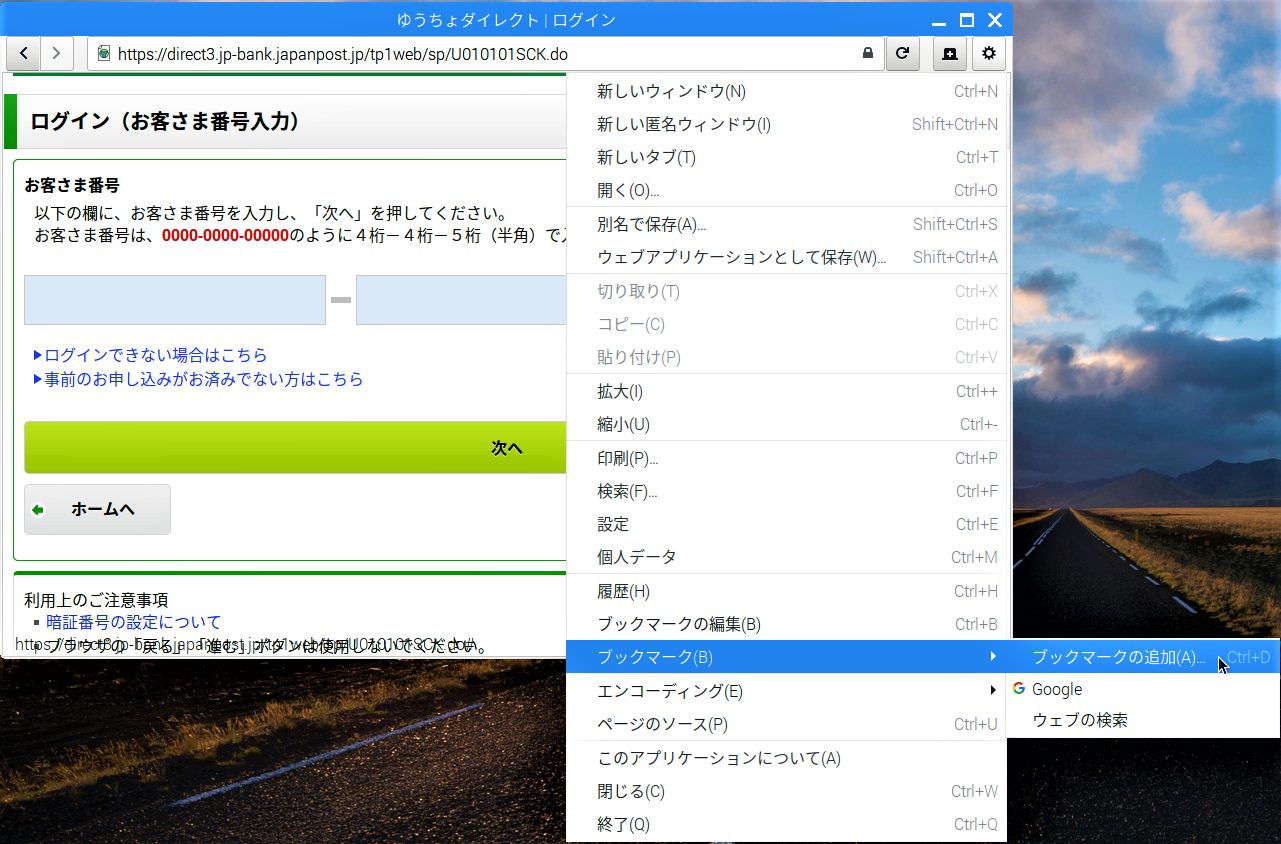Viewport: 1281px width, 844px height.
Task: Minimize the ゆうちょダイレクト window
Action: 939,20
